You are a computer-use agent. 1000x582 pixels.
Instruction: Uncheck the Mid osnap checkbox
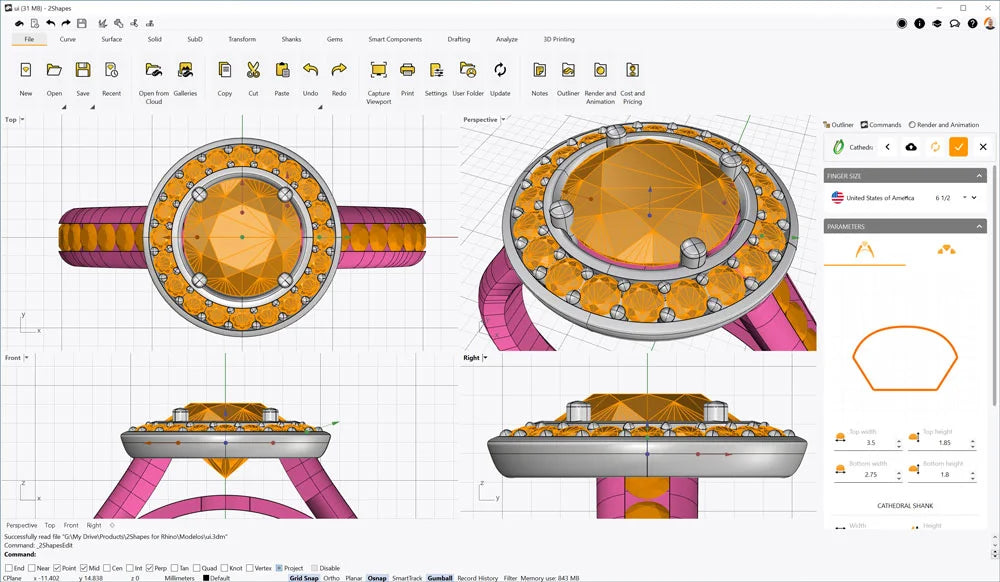[x=82, y=568]
